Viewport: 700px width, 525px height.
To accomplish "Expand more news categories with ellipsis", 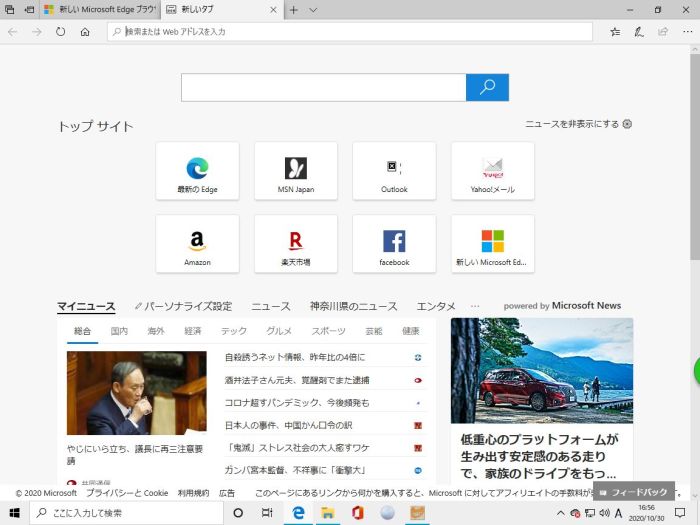I will 475,306.
